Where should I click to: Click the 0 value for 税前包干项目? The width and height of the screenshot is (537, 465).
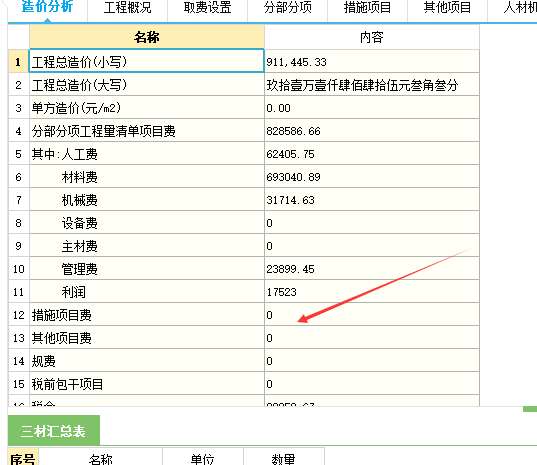coord(372,384)
